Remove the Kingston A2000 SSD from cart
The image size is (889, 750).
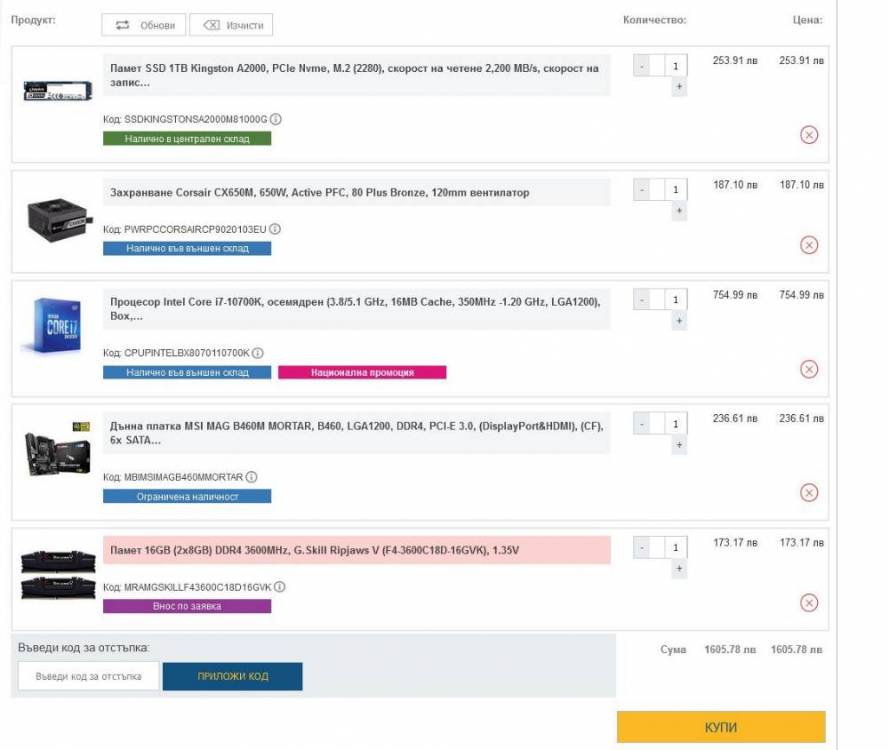[808, 135]
